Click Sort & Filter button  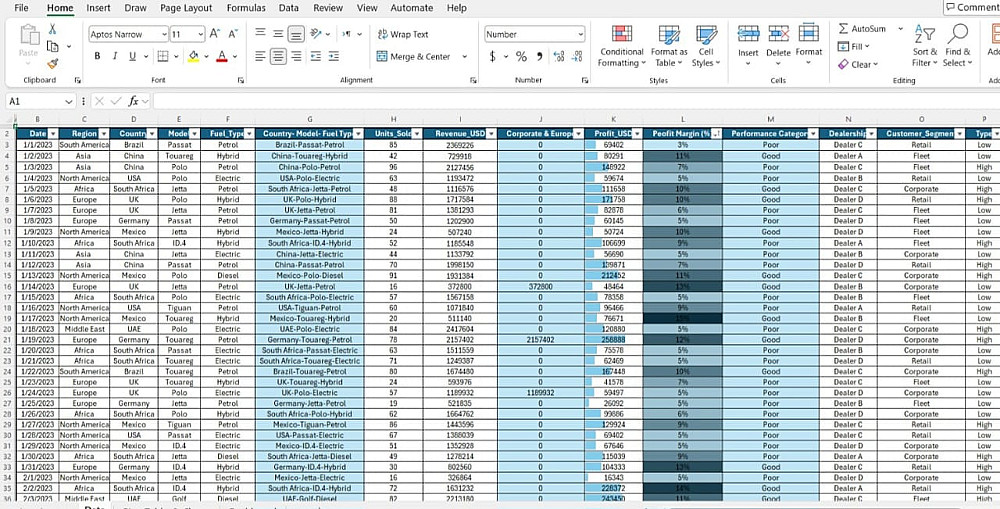point(925,46)
